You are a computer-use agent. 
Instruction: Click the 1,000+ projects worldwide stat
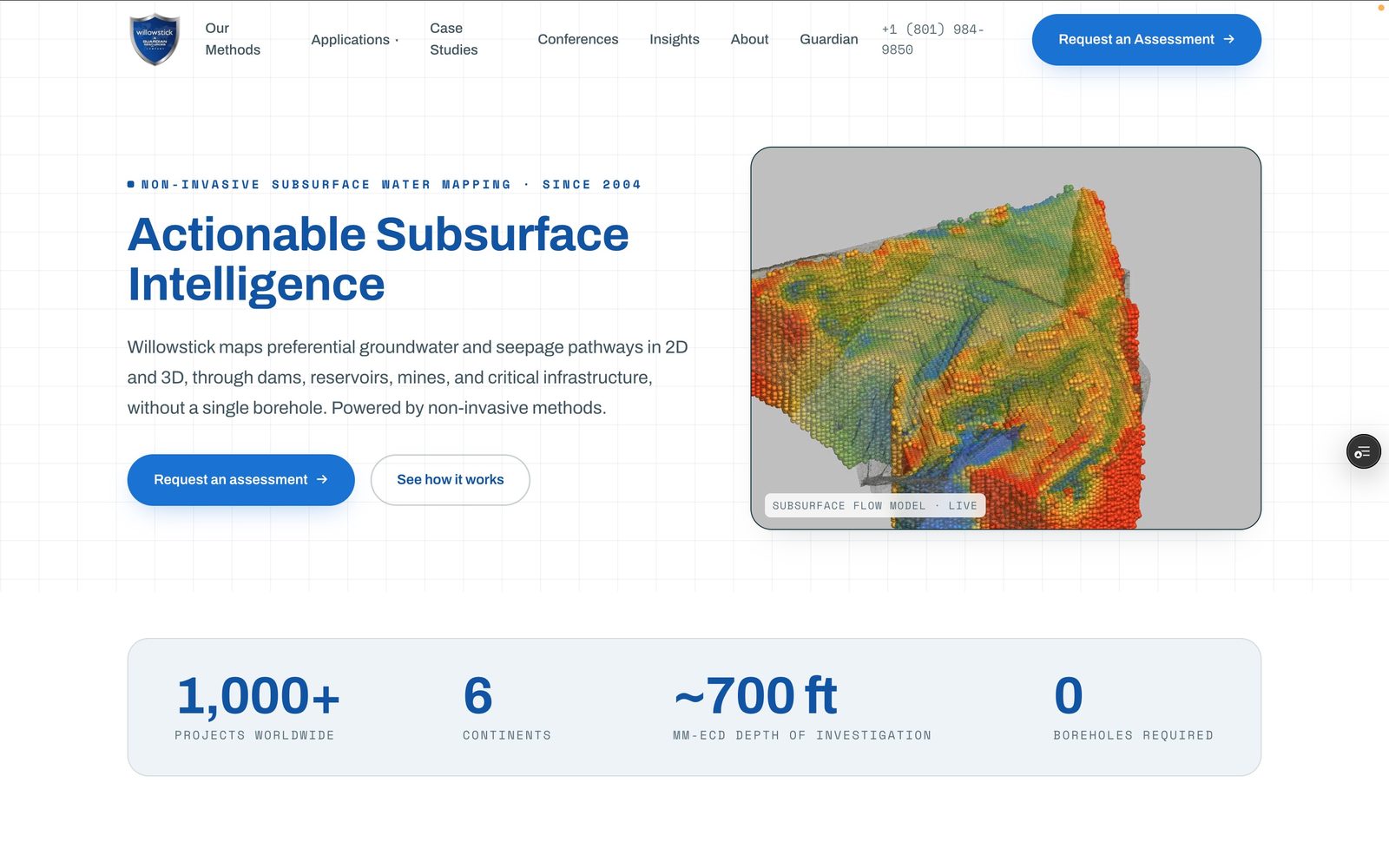257,707
